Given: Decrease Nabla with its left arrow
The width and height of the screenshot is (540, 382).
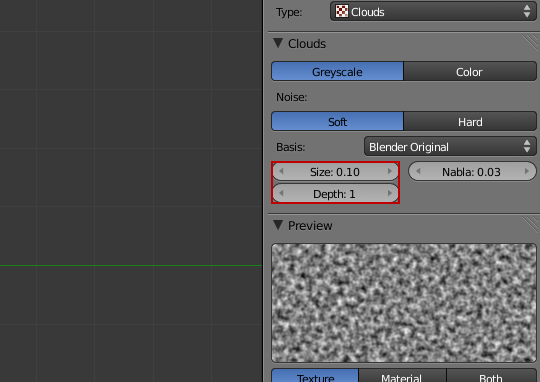Looking at the screenshot, I should pyautogui.click(x=418, y=171).
